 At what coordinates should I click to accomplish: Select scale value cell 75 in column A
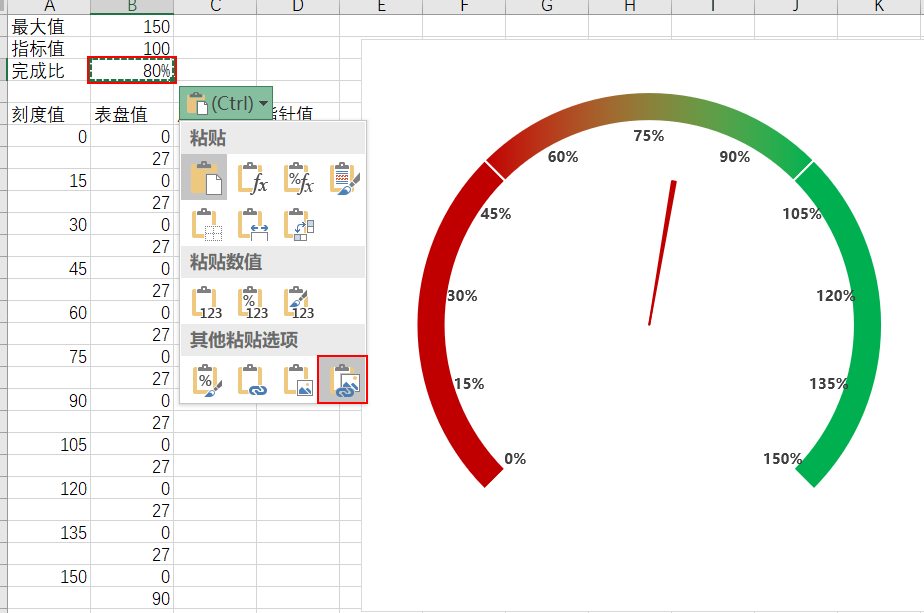[x=49, y=357]
